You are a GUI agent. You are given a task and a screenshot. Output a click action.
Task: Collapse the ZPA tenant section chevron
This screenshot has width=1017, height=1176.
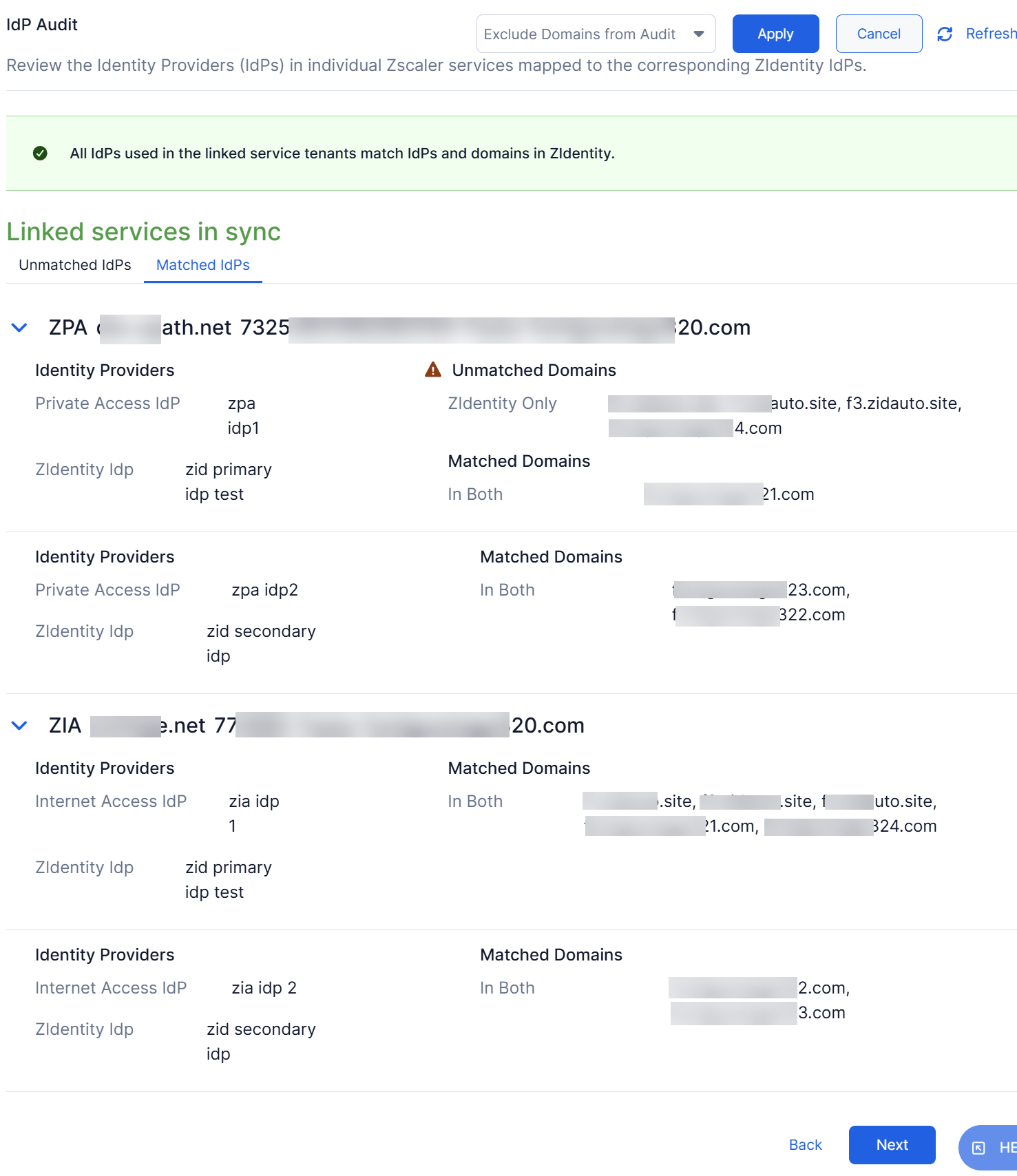[19, 328]
